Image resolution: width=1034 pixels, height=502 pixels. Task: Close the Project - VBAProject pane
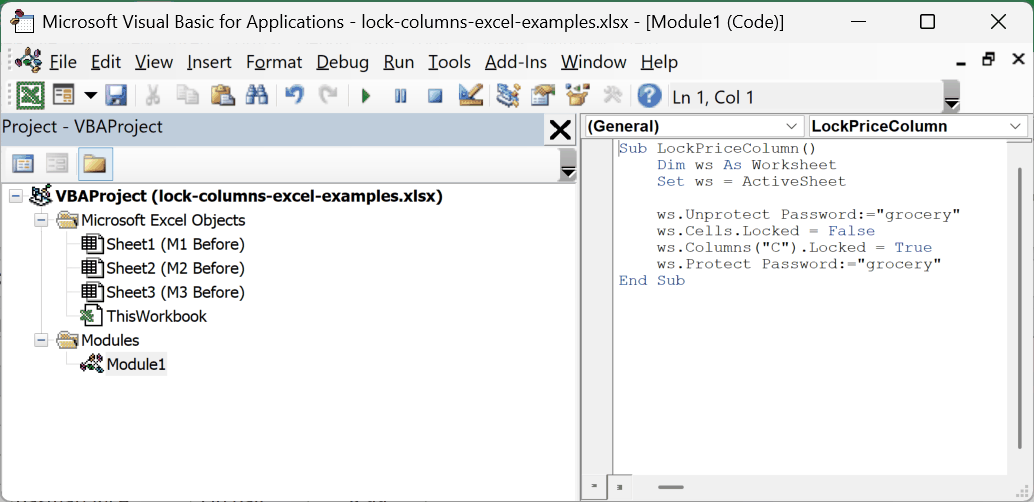click(x=560, y=130)
